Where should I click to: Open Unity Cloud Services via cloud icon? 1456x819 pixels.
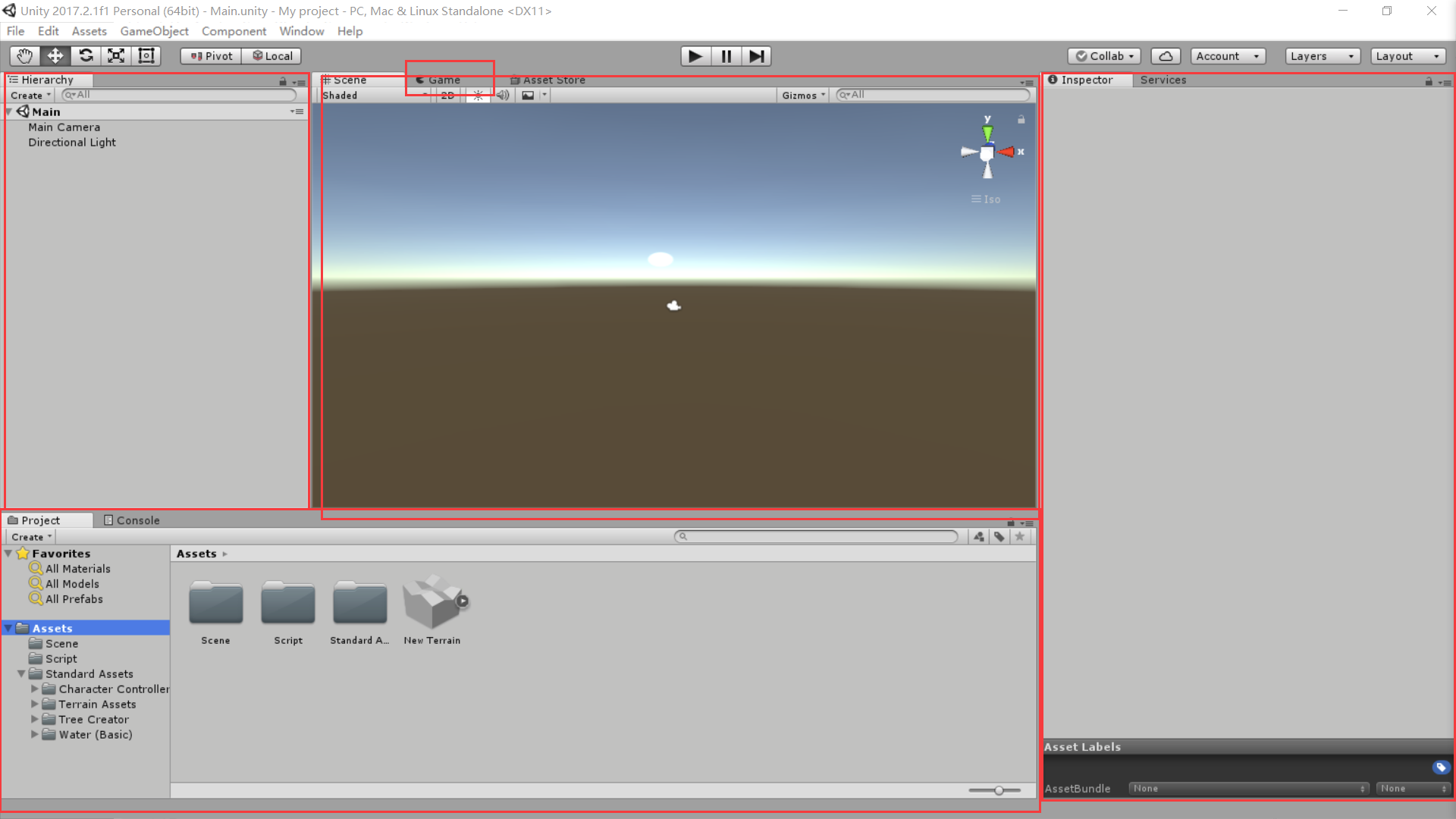pyautogui.click(x=1166, y=55)
